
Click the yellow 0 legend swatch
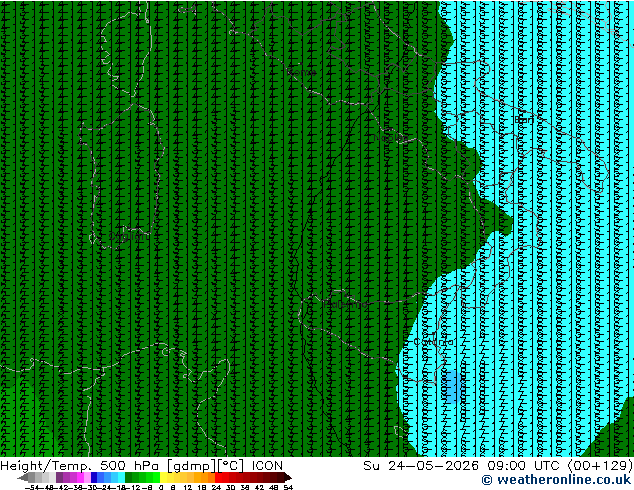[164, 477]
